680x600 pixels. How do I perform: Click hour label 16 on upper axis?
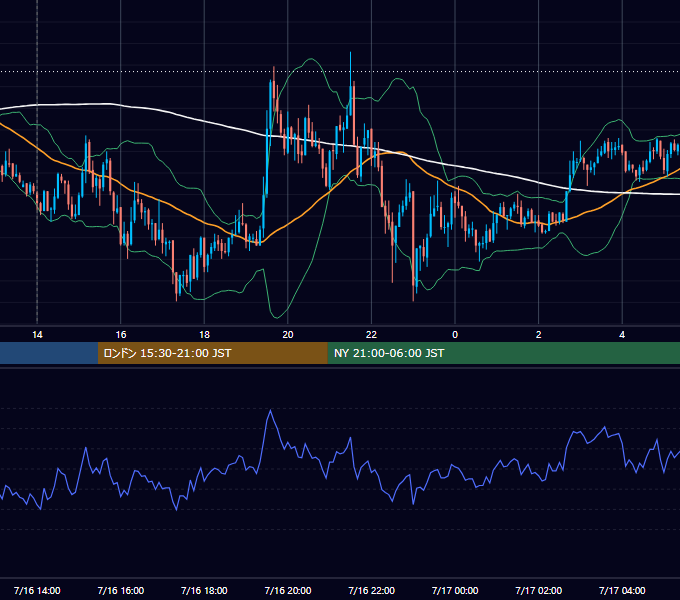click(121, 335)
